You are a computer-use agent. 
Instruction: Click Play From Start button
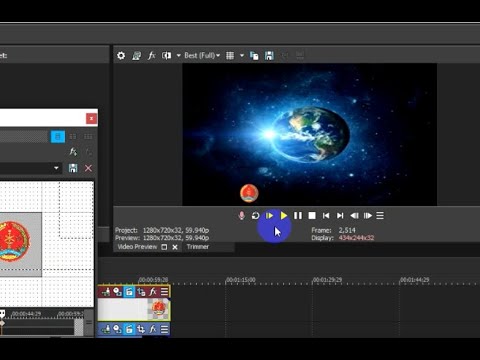click(x=269, y=216)
